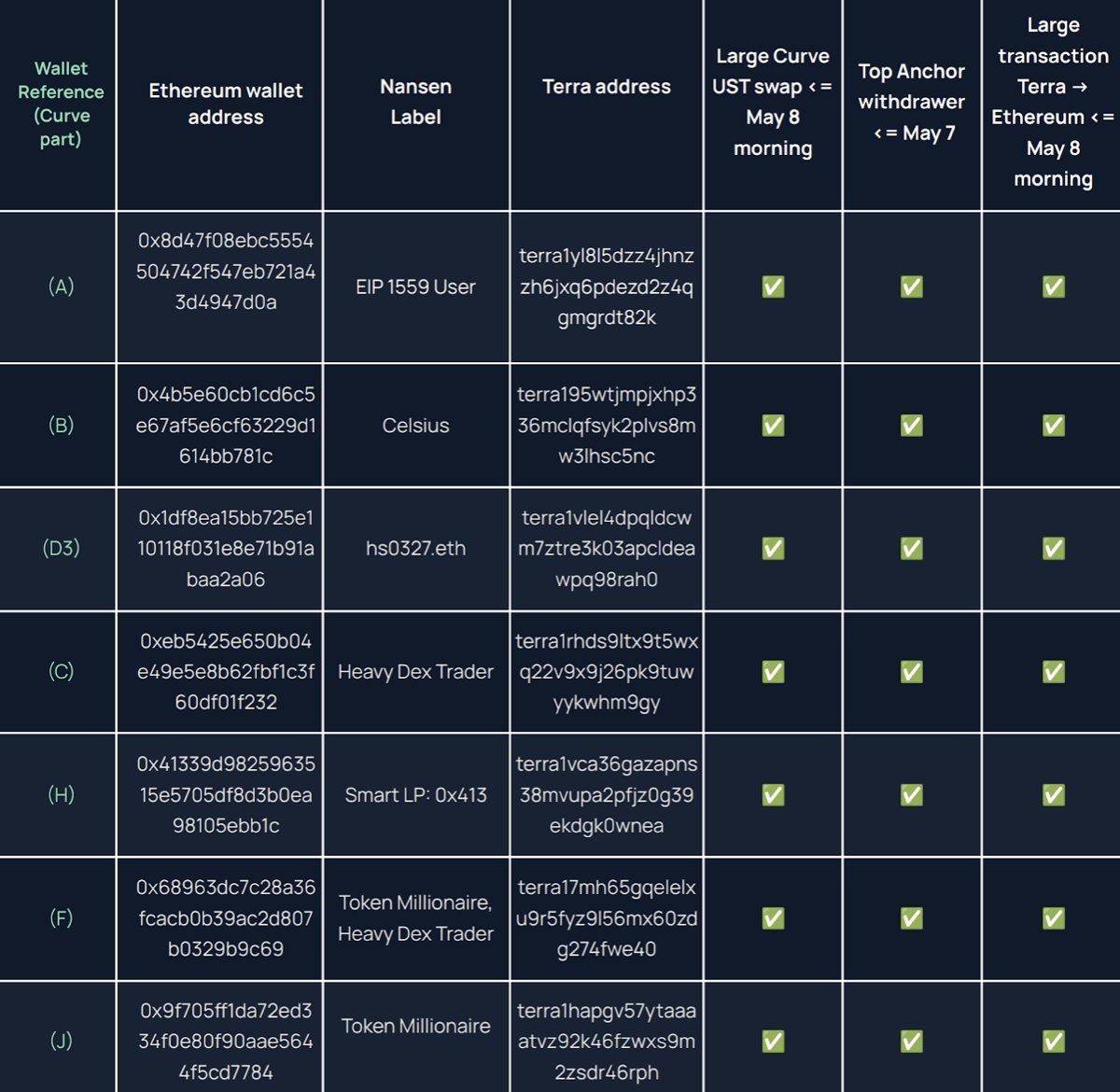
Task: Click Large Curve checkmark in wallet (C) row
Action: click(773, 672)
